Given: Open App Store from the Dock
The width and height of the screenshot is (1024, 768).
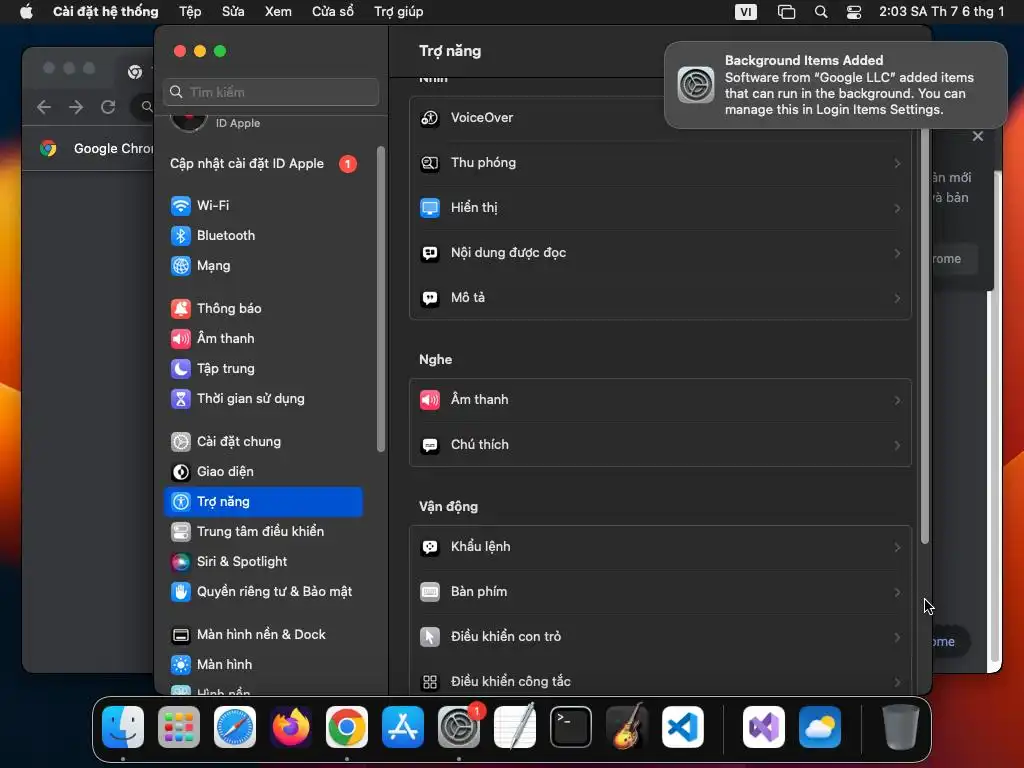Looking at the screenshot, I should pyautogui.click(x=403, y=727).
